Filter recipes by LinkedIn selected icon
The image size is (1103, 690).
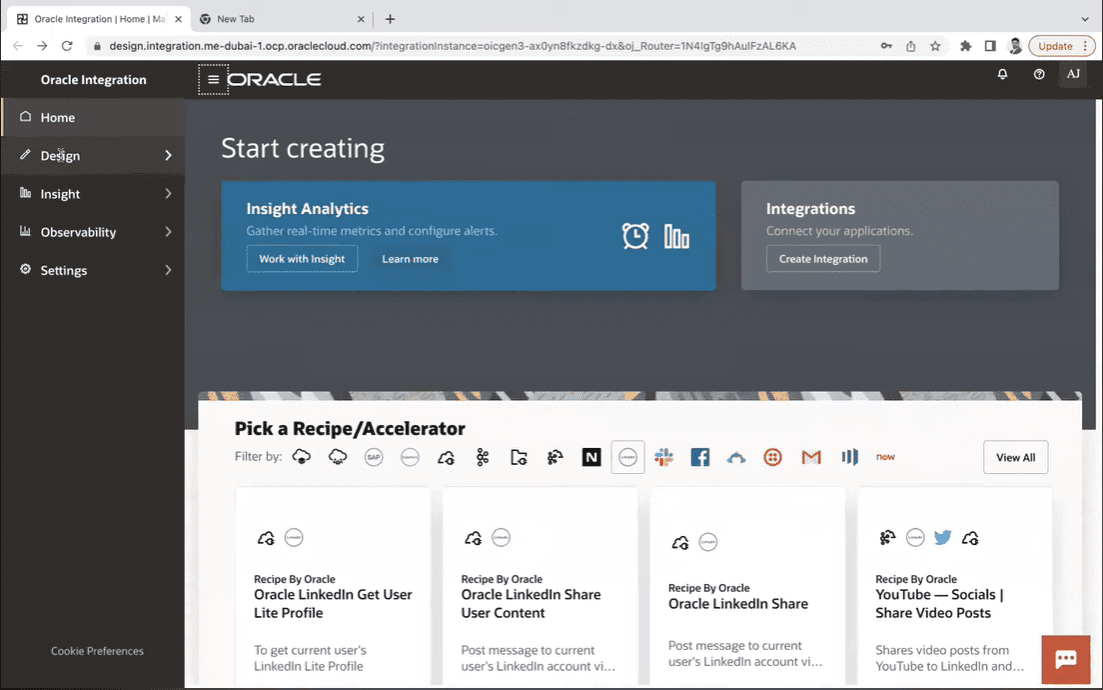tap(627, 457)
